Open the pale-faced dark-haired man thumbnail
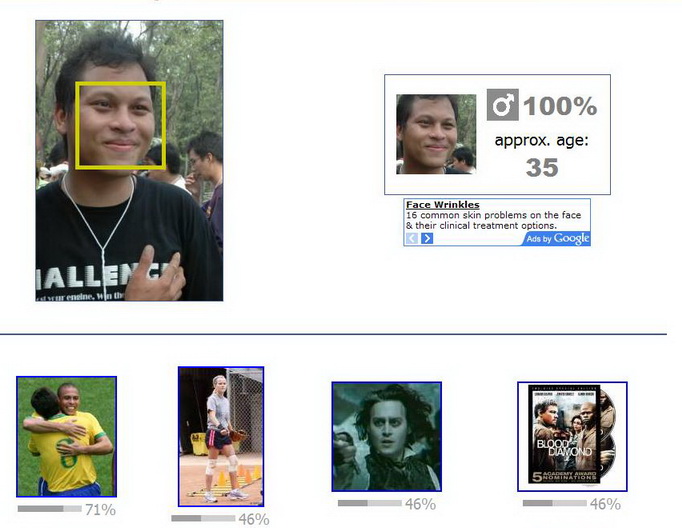682x528 pixels. tap(386, 436)
